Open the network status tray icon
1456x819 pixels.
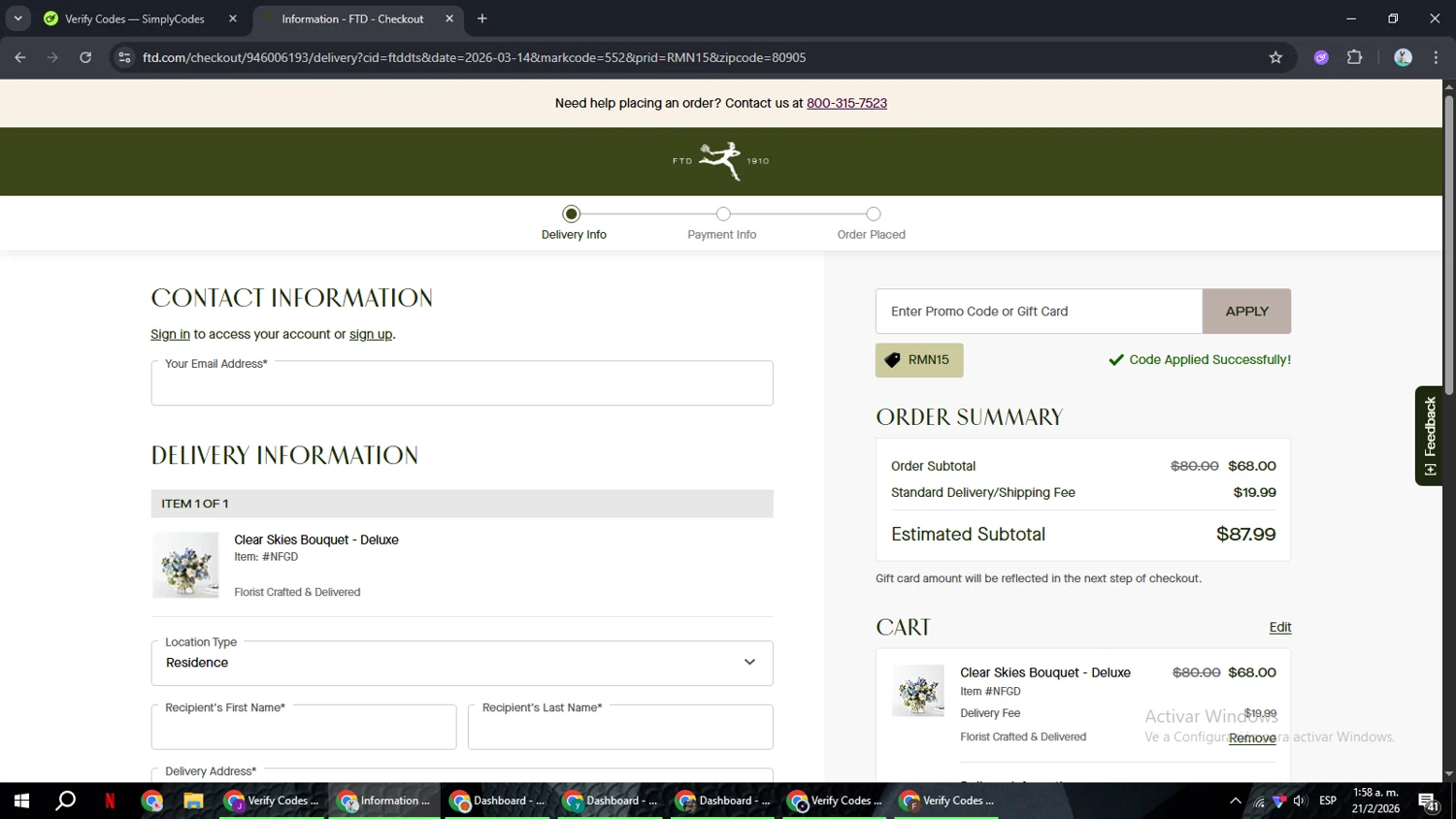[1259, 801]
